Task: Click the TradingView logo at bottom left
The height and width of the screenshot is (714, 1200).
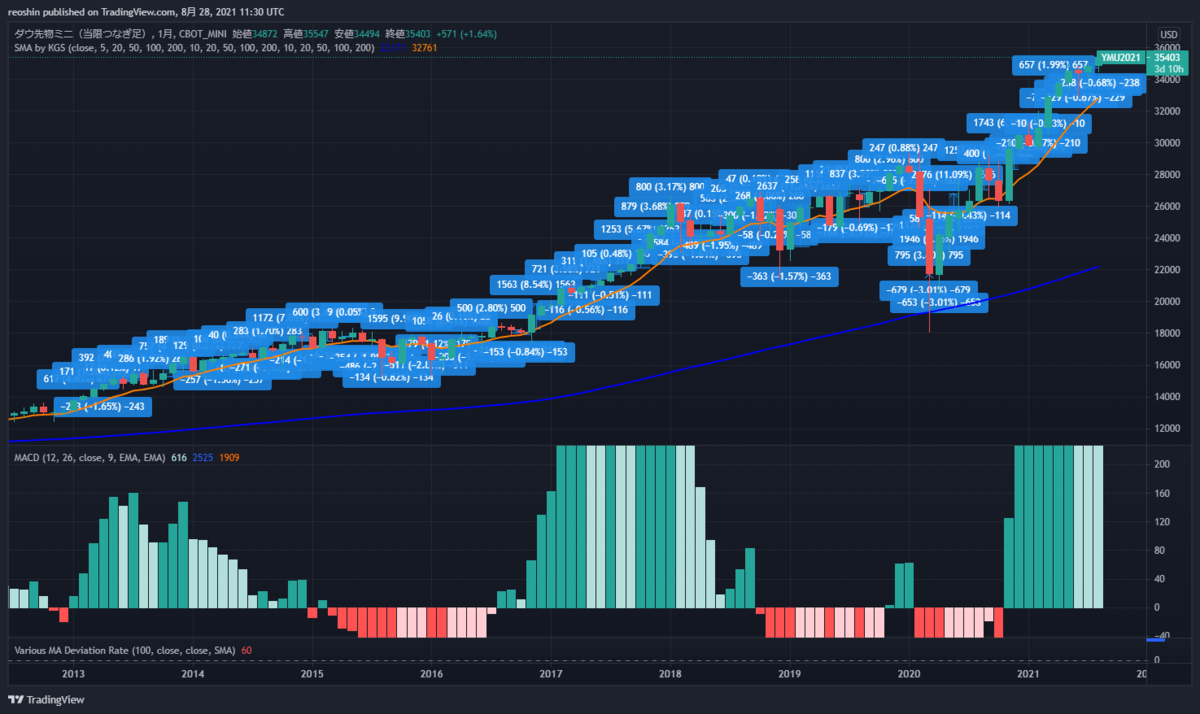Action: click(48, 700)
